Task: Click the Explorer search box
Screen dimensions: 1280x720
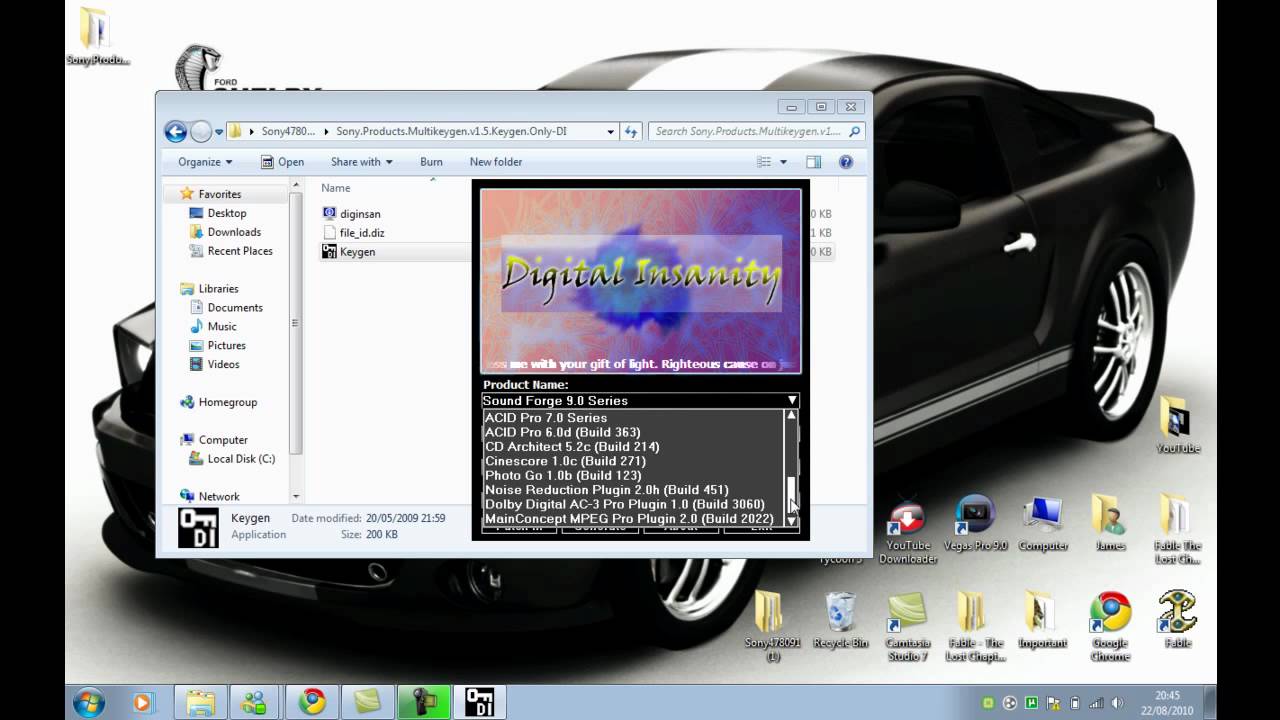Action: coord(756,131)
